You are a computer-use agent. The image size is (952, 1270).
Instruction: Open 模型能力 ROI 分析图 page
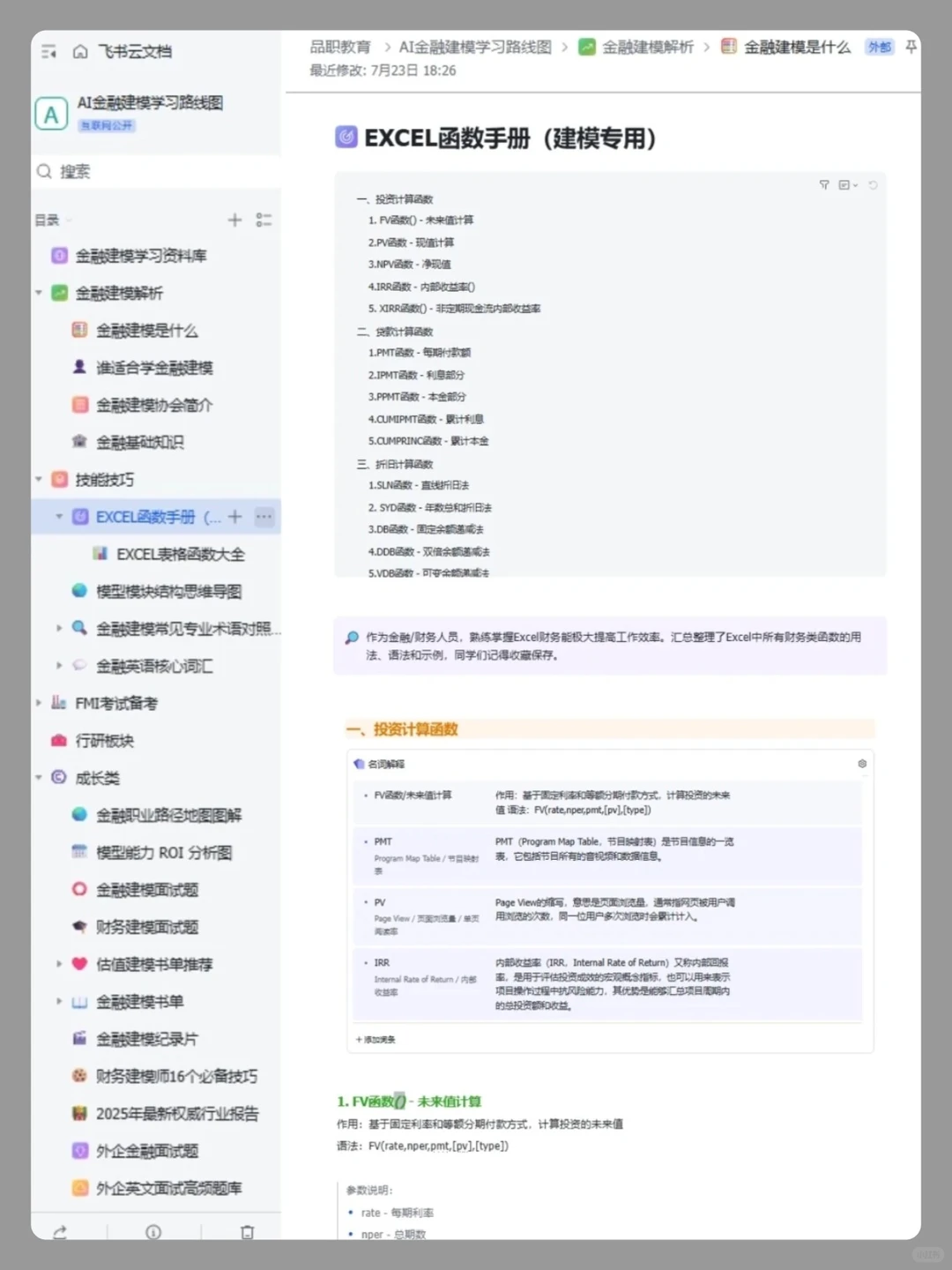coord(164,853)
